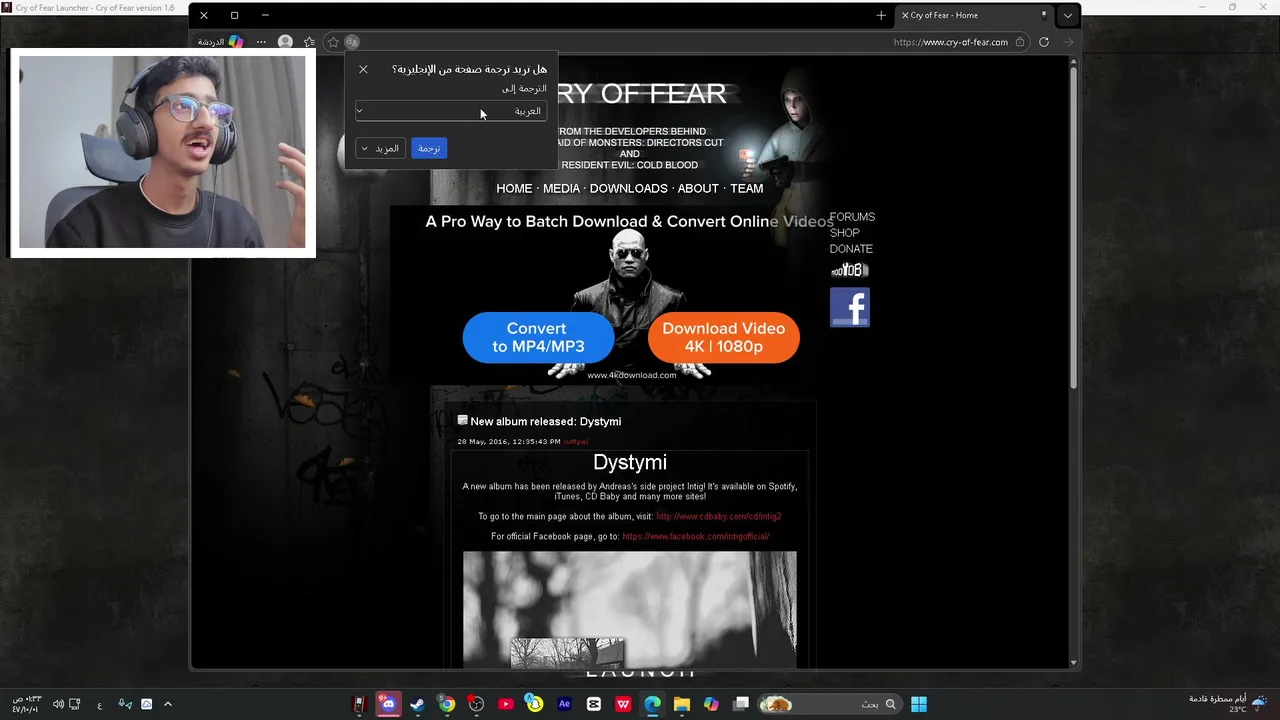1280x720 pixels.
Task: Click the scrollbar down arrow
Action: pos(1074,662)
